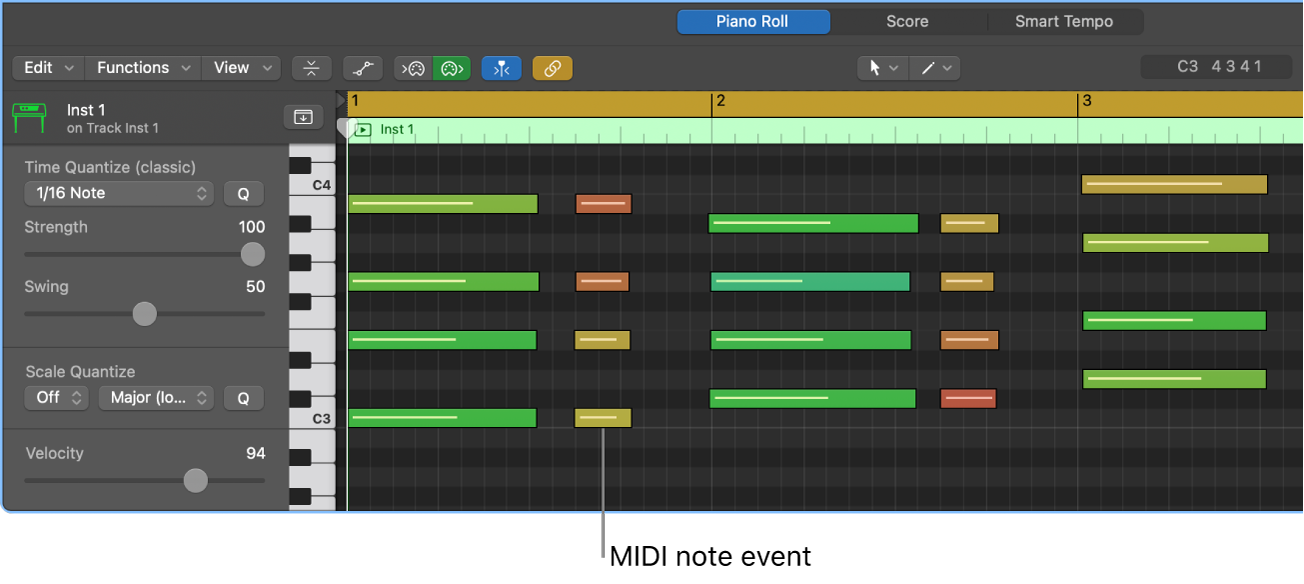Image resolution: width=1304 pixels, height=584 pixels.
Task: Toggle the yellow Link button
Action: [x=552, y=68]
